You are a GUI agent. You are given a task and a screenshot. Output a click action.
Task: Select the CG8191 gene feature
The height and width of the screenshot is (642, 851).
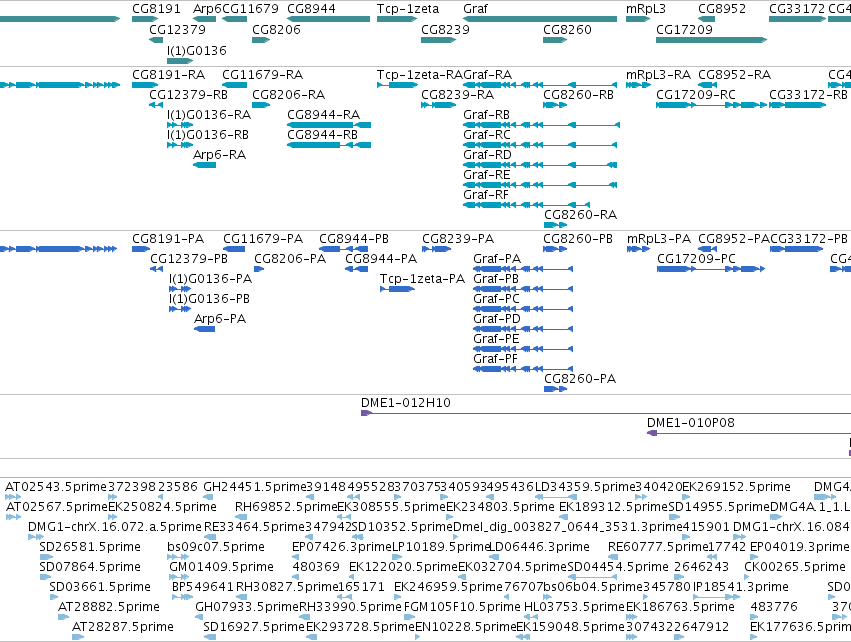click(144, 19)
